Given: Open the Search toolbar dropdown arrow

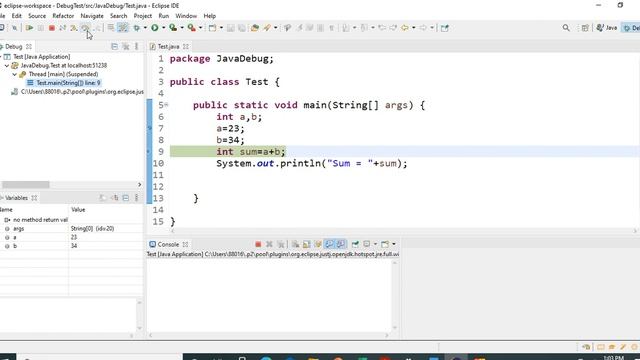Looking at the screenshot, I should point(276,28).
